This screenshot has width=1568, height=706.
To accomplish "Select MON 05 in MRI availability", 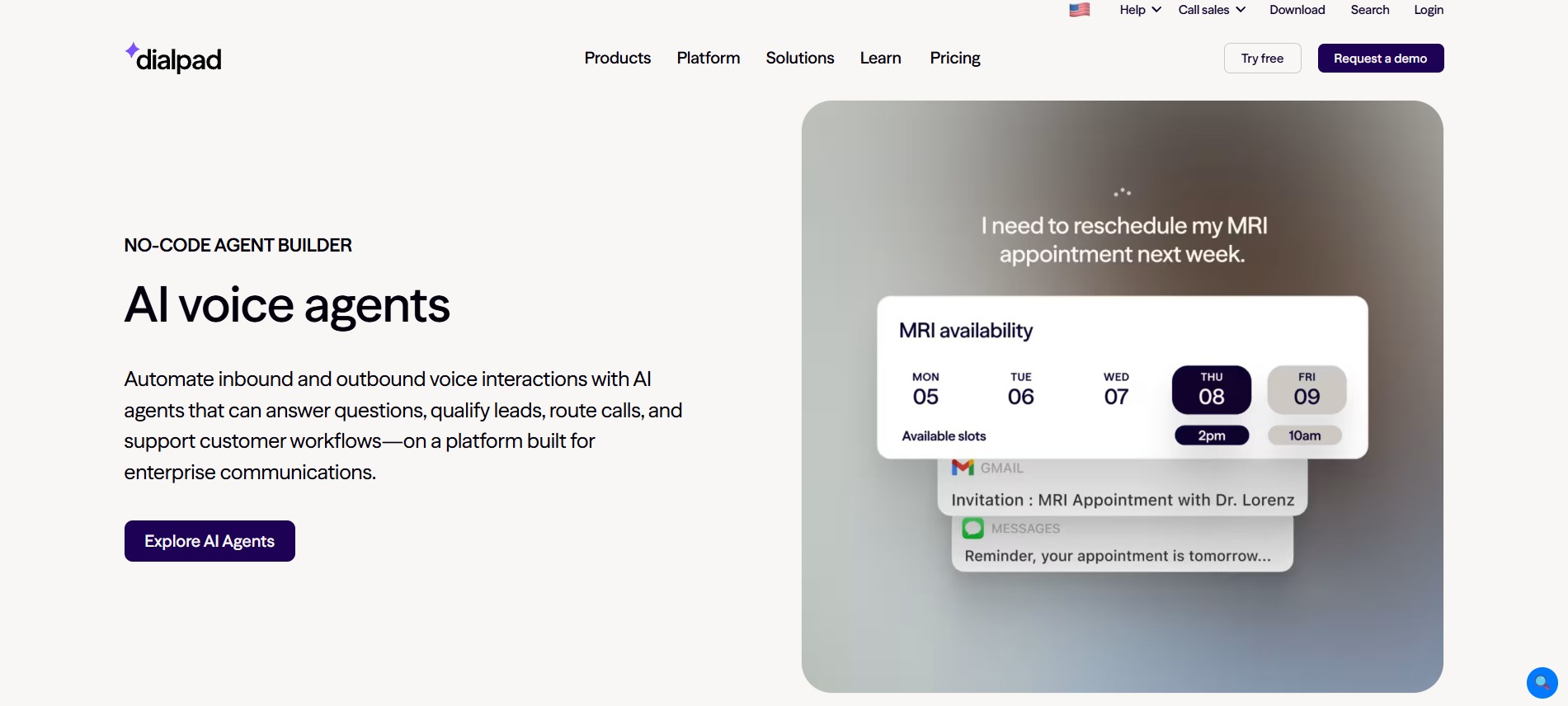I will (925, 389).
